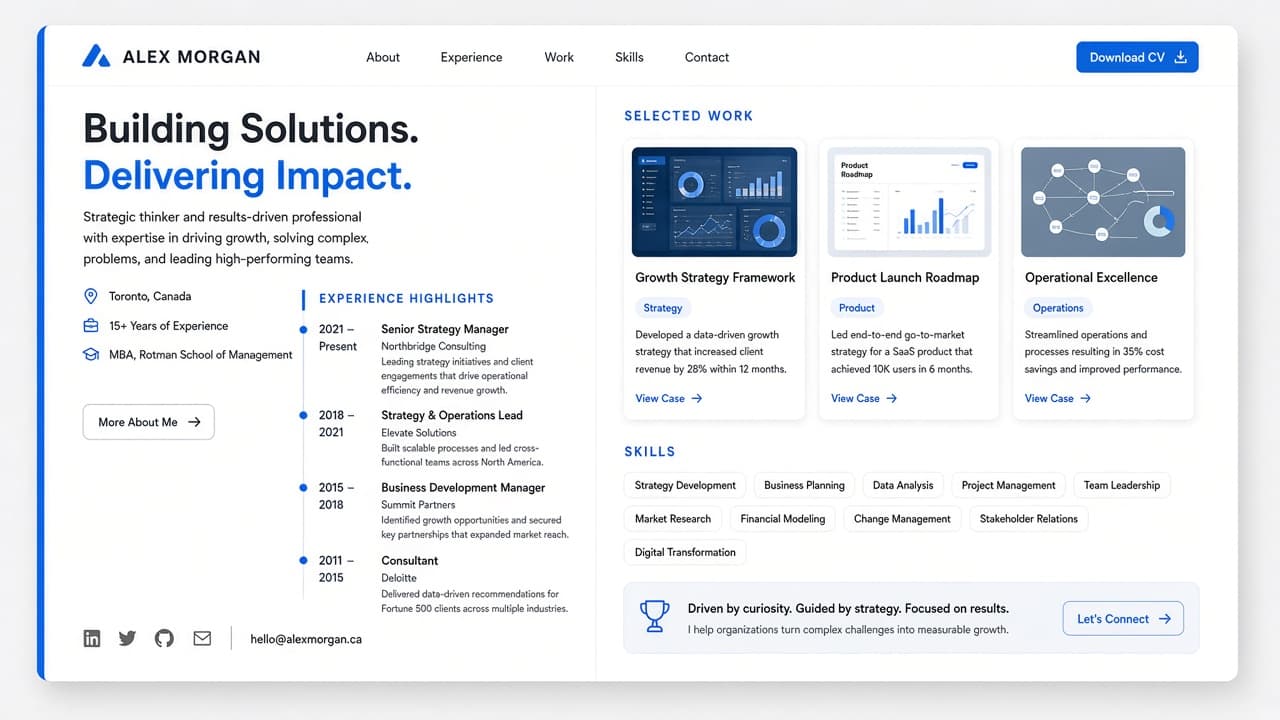Open the Operational Excellence network thumbnail

point(1103,202)
